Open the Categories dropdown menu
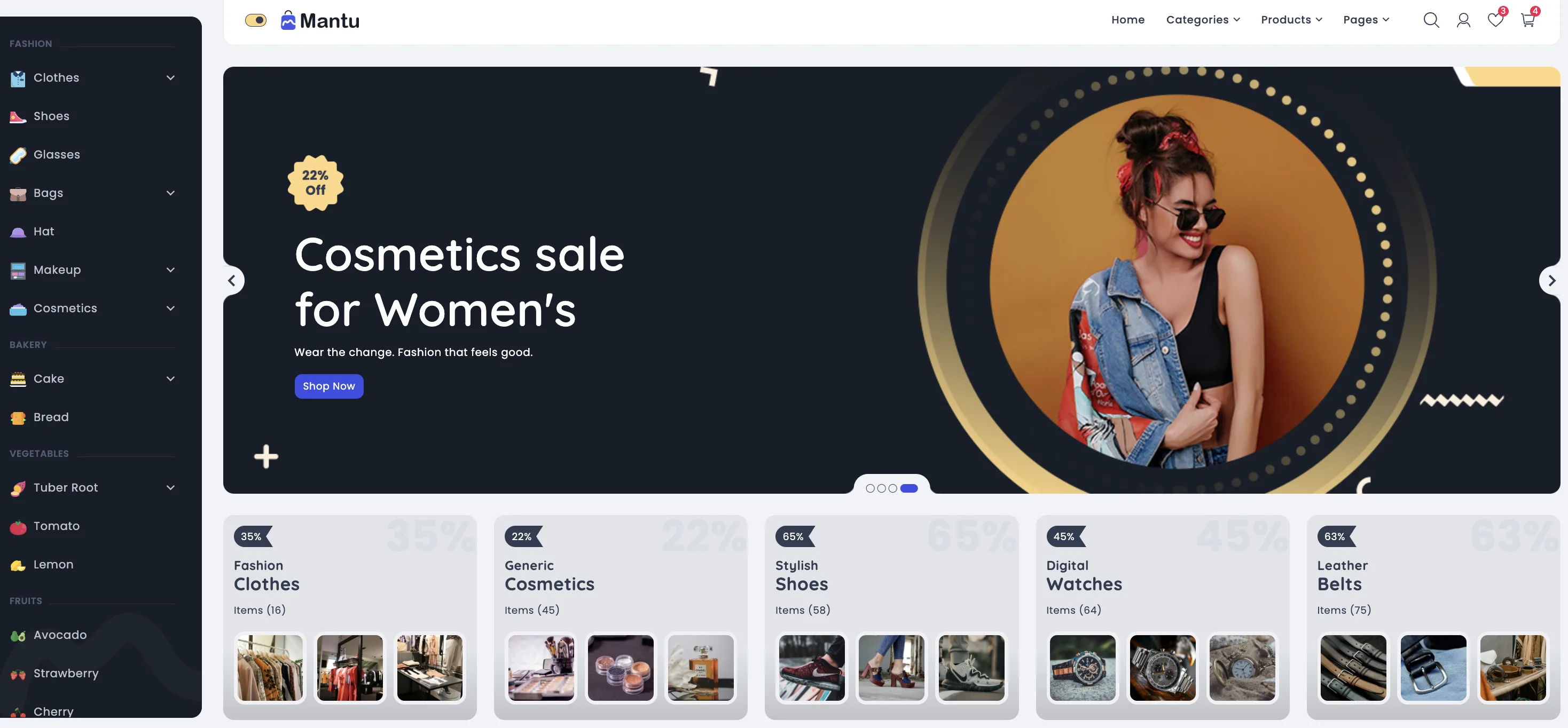 pyautogui.click(x=1203, y=19)
